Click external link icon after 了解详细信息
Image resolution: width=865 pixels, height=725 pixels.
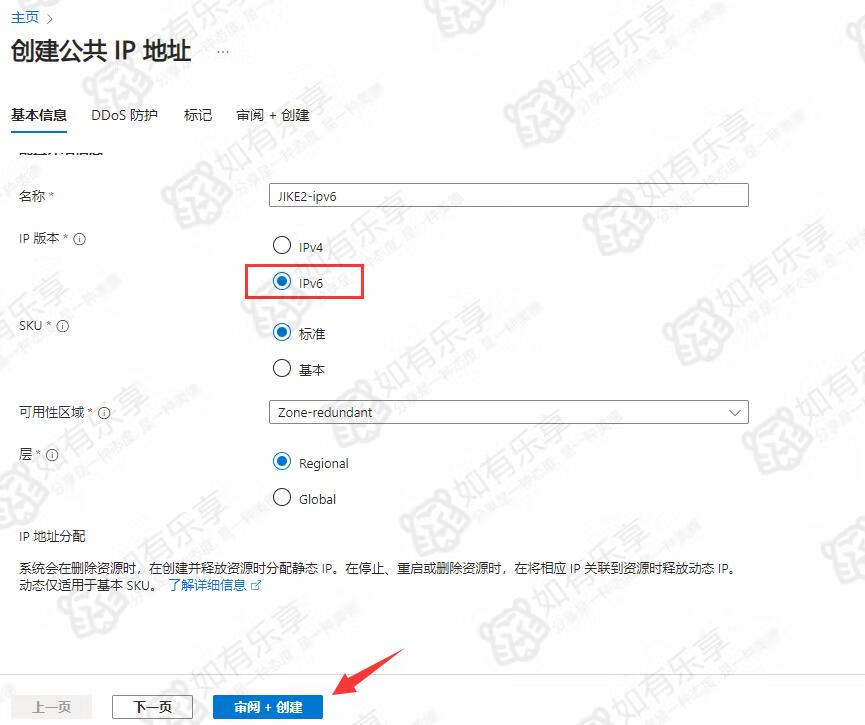click(256, 585)
